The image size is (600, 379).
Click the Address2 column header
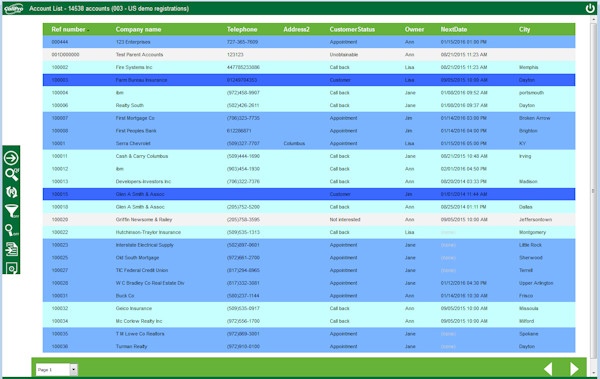tap(297, 29)
